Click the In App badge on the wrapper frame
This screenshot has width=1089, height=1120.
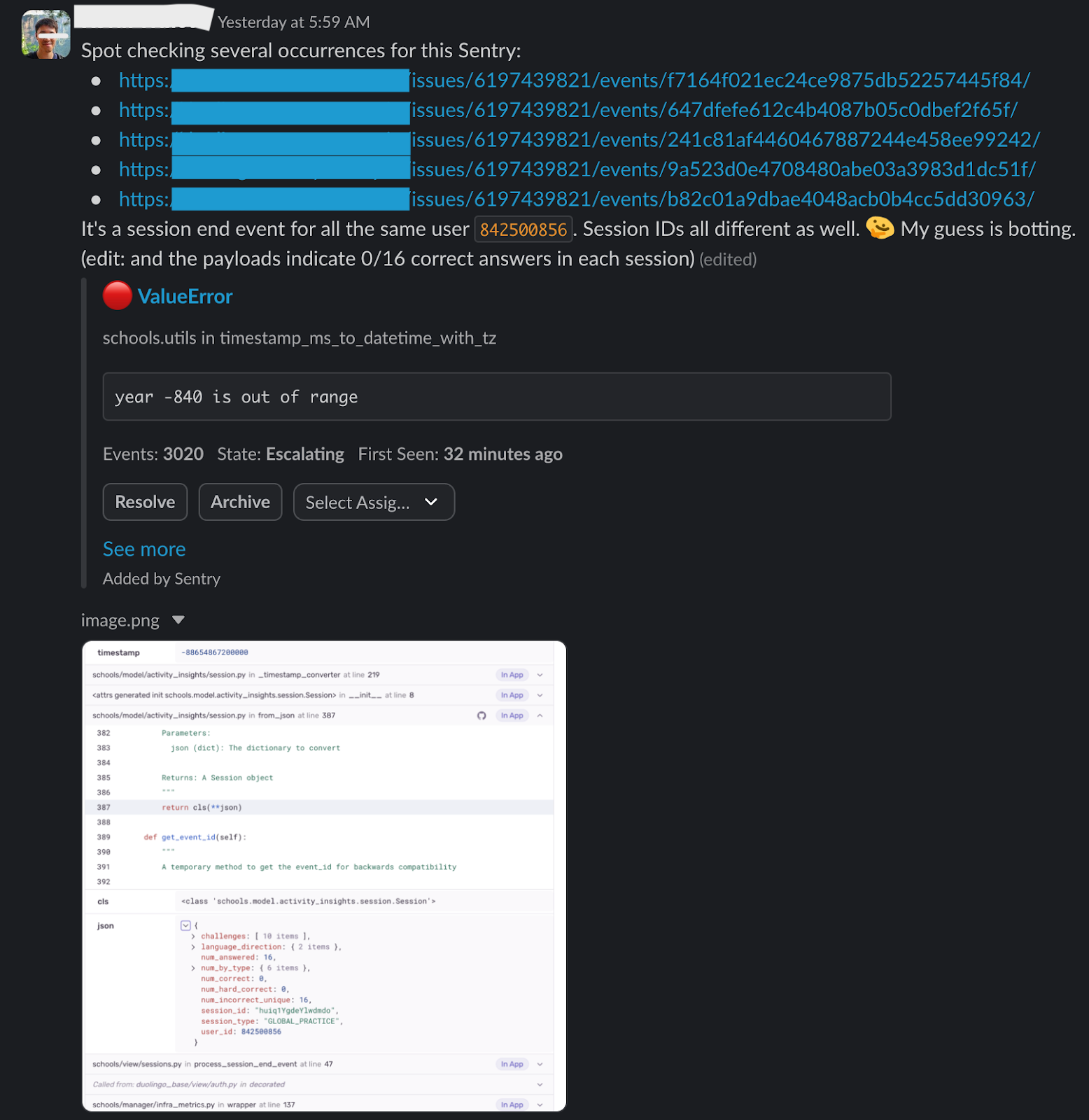click(x=512, y=1105)
